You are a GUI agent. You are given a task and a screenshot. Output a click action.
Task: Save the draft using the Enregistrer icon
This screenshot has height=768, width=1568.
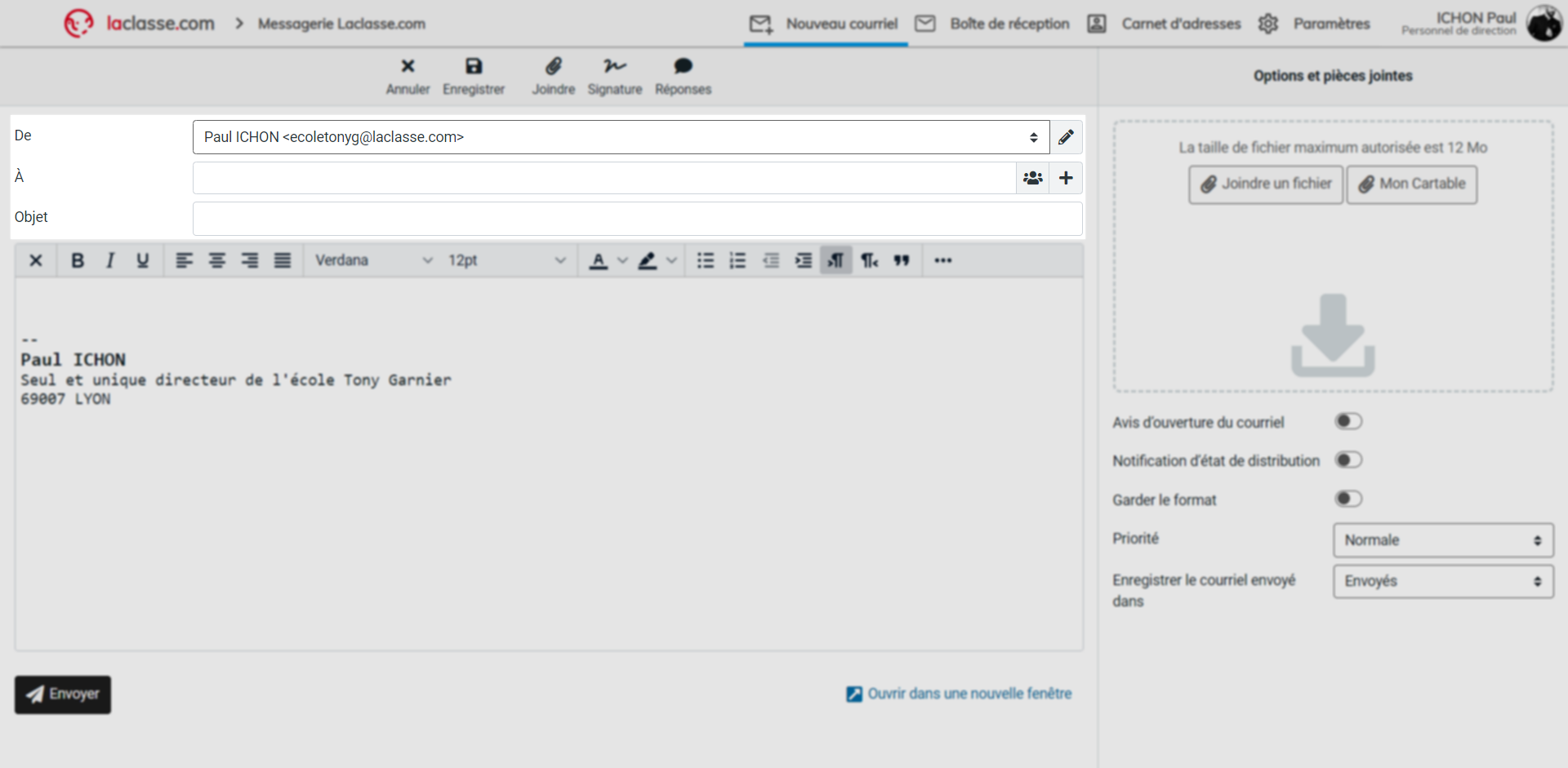pos(474,76)
